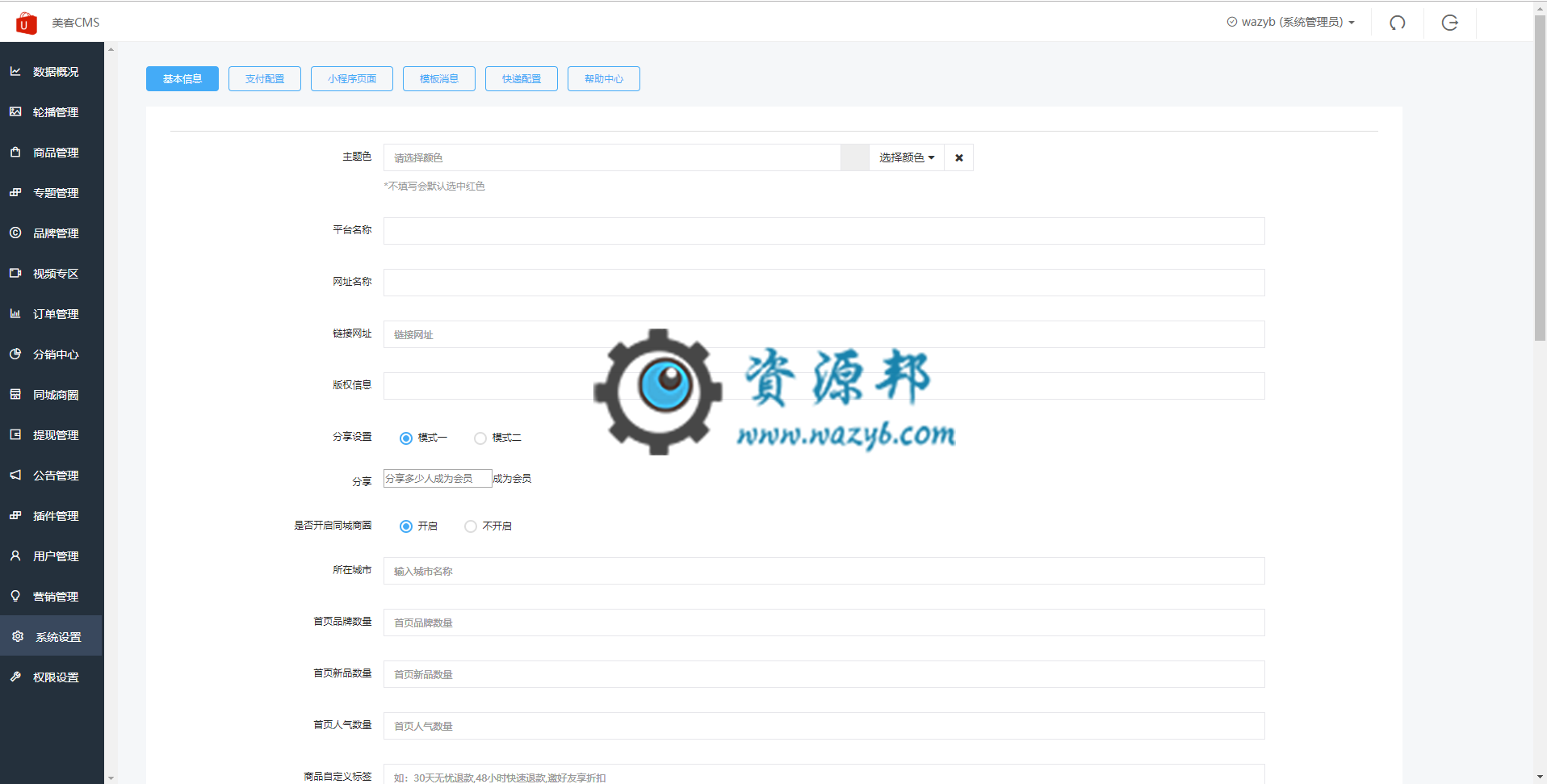Click the 网址名称 input field
This screenshot has height=784, width=1547.
[x=824, y=283]
